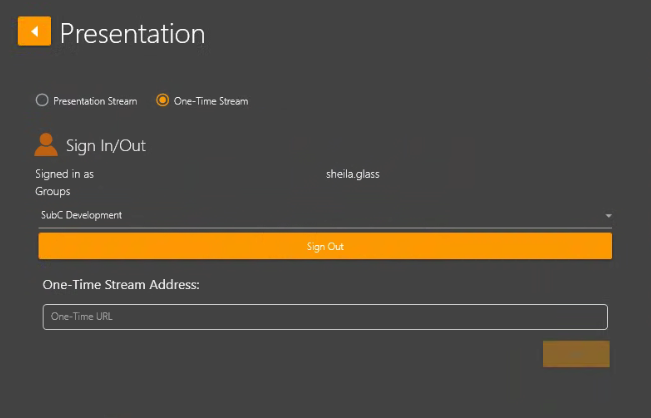
Task: Click the Groups label
Action: 52,191
